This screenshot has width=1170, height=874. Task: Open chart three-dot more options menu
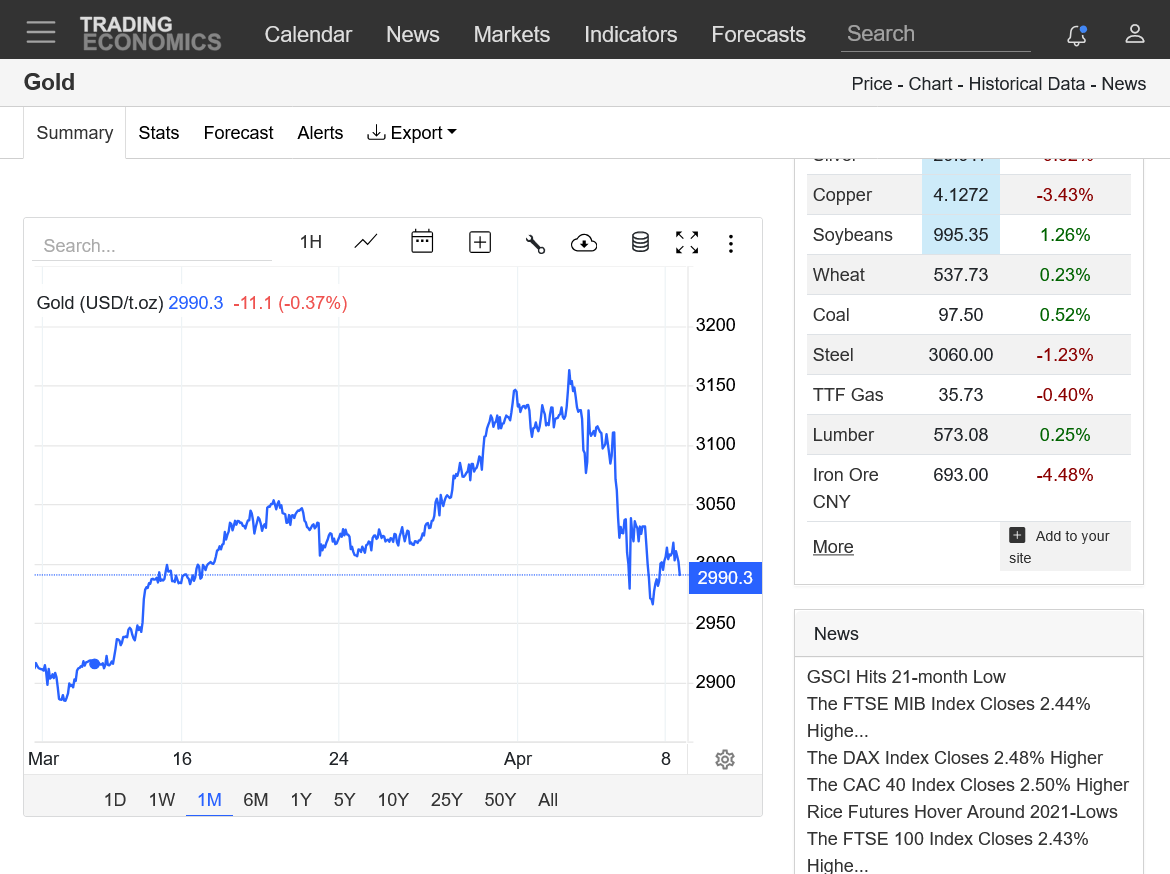point(731,243)
